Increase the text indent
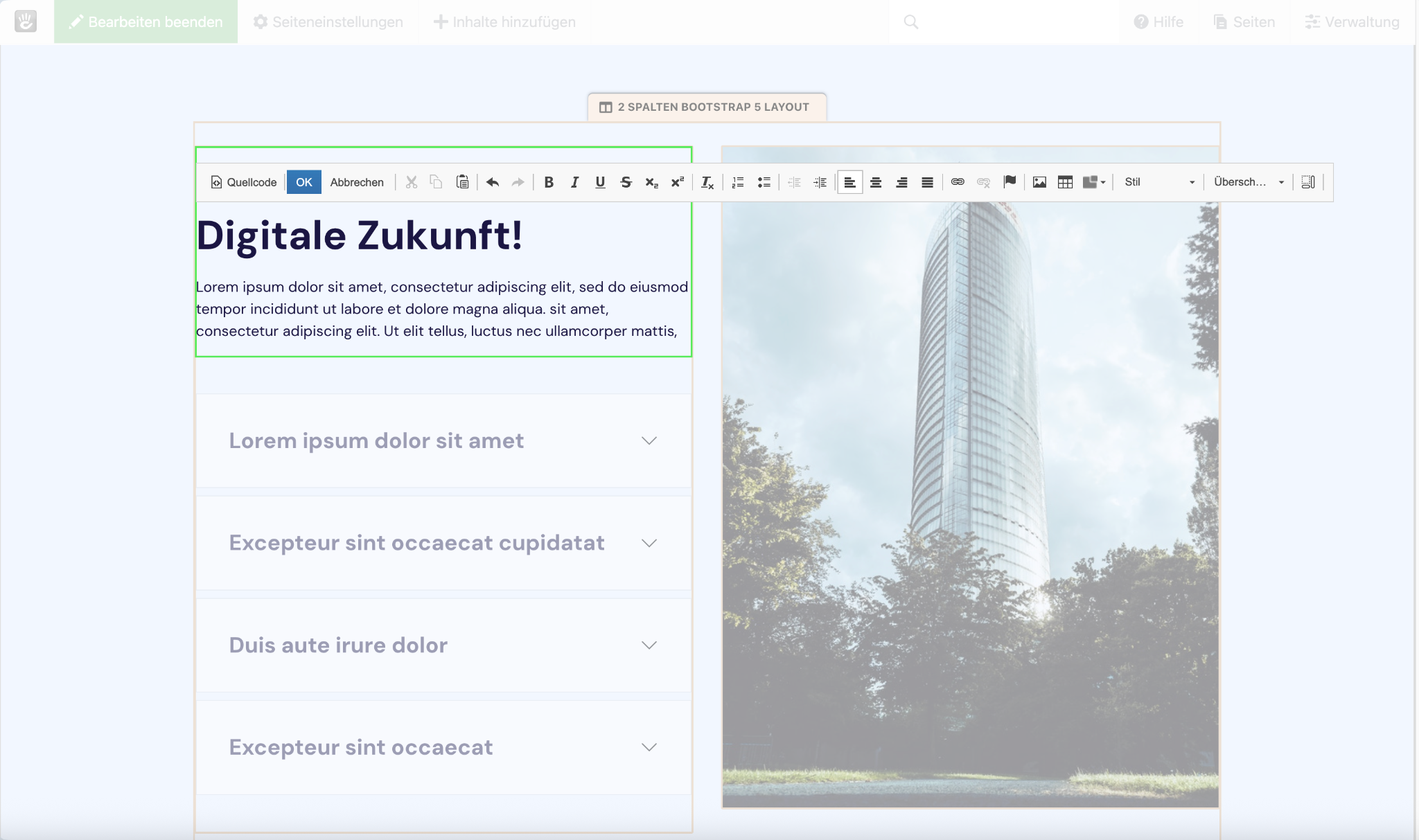Viewport: 1419px width, 840px height. click(x=820, y=182)
